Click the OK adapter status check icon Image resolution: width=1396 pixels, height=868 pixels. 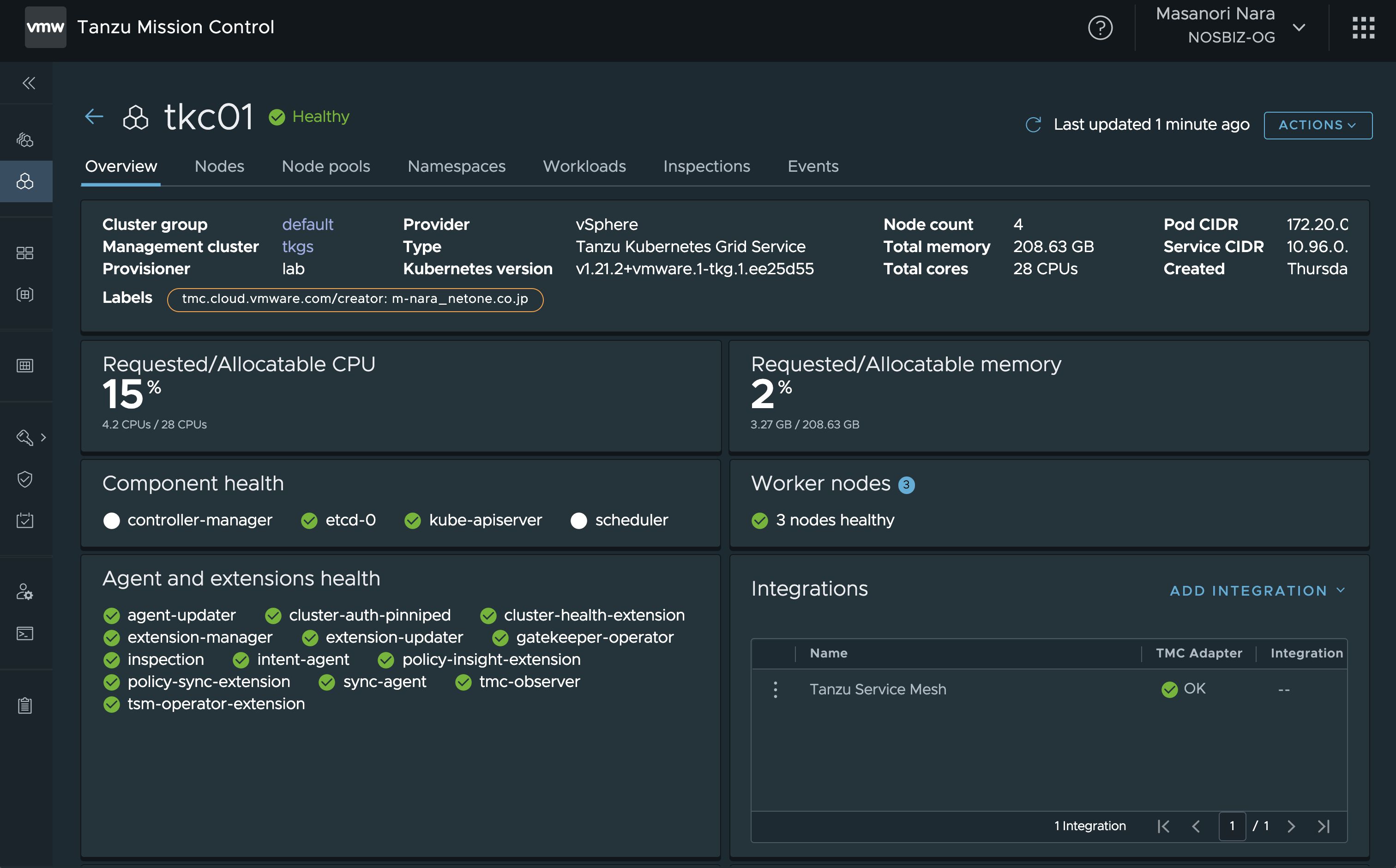(1169, 689)
